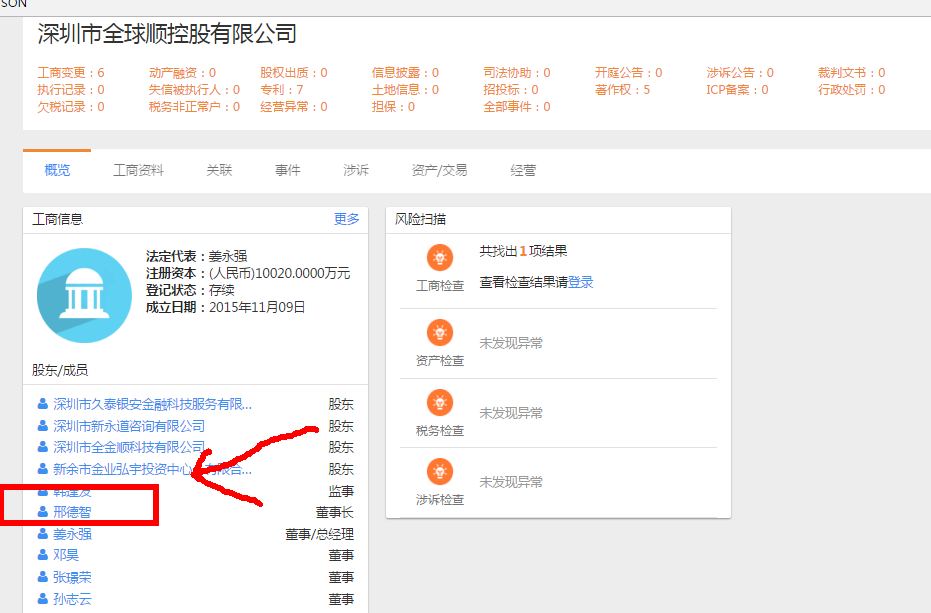Screen dimensions: 931x613
Task: Click person icon beside 新余市金业弘宇投资中心
Action: [43, 469]
